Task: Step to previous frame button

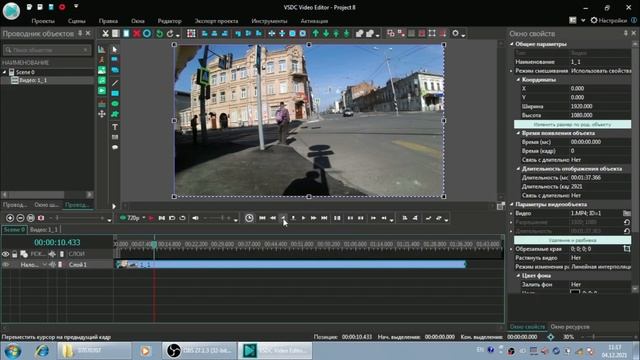Action: 283,218
